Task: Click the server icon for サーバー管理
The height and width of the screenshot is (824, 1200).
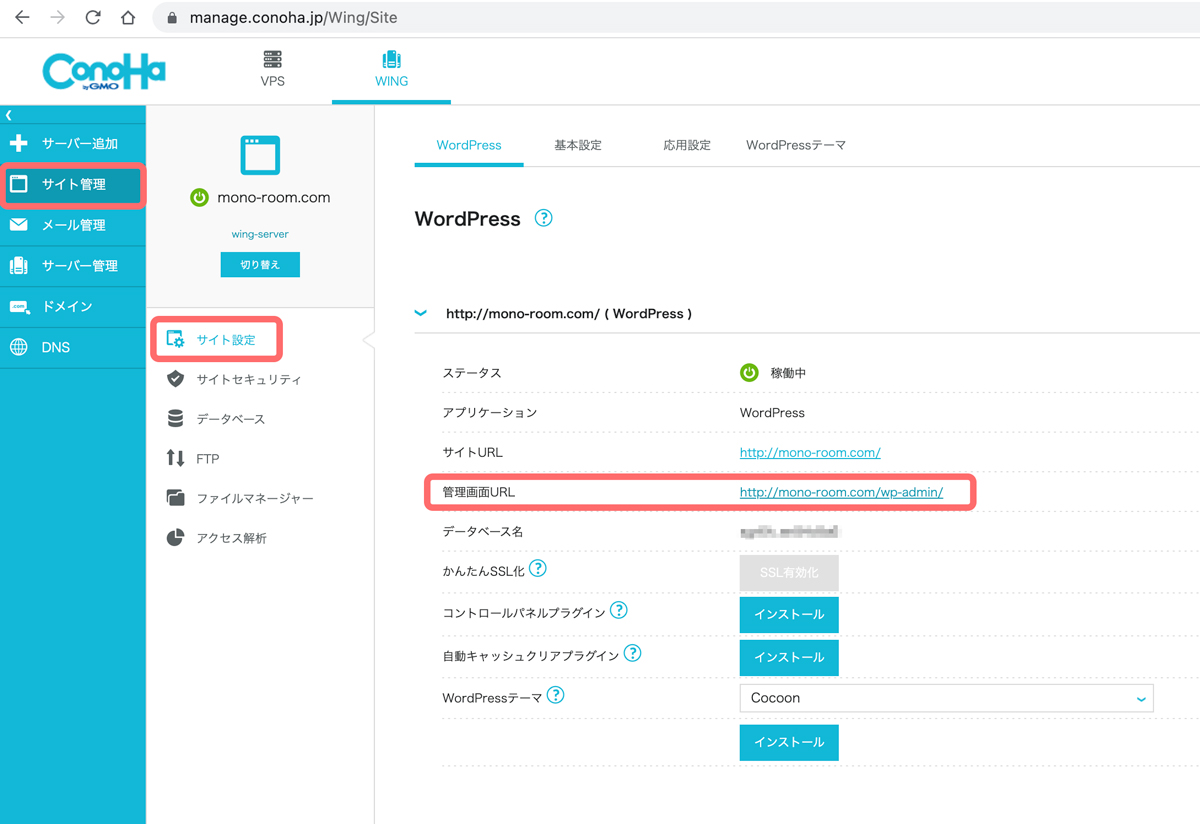Action: [19, 266]
